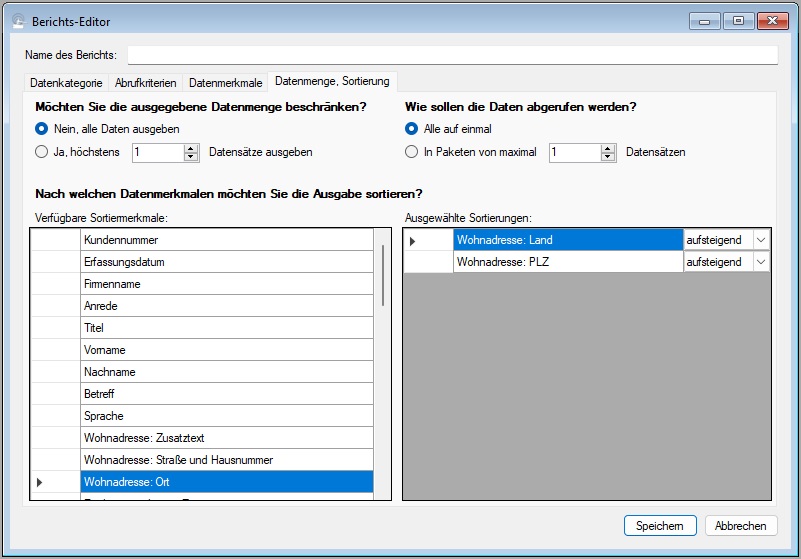The image size is (801, 559).
Task: Choose 'Alle auf einmal' option
Action: 412,129
